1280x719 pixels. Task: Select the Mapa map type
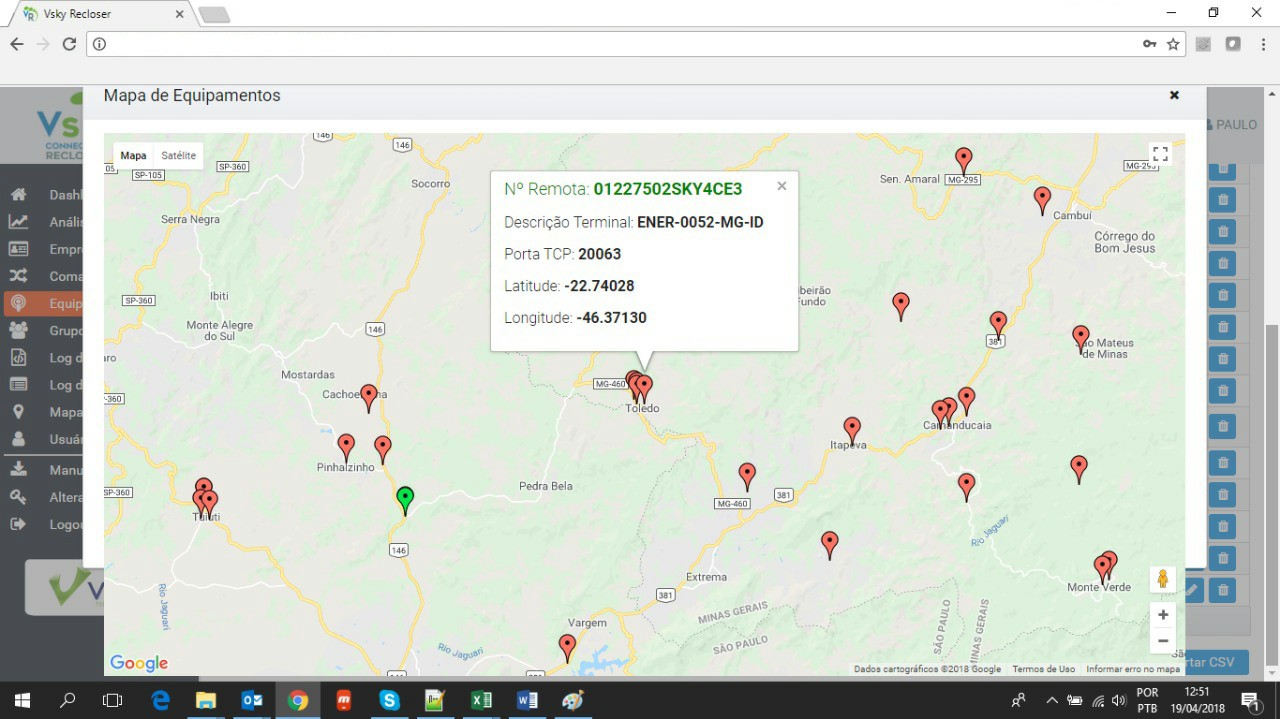click(x=133, y=155)
